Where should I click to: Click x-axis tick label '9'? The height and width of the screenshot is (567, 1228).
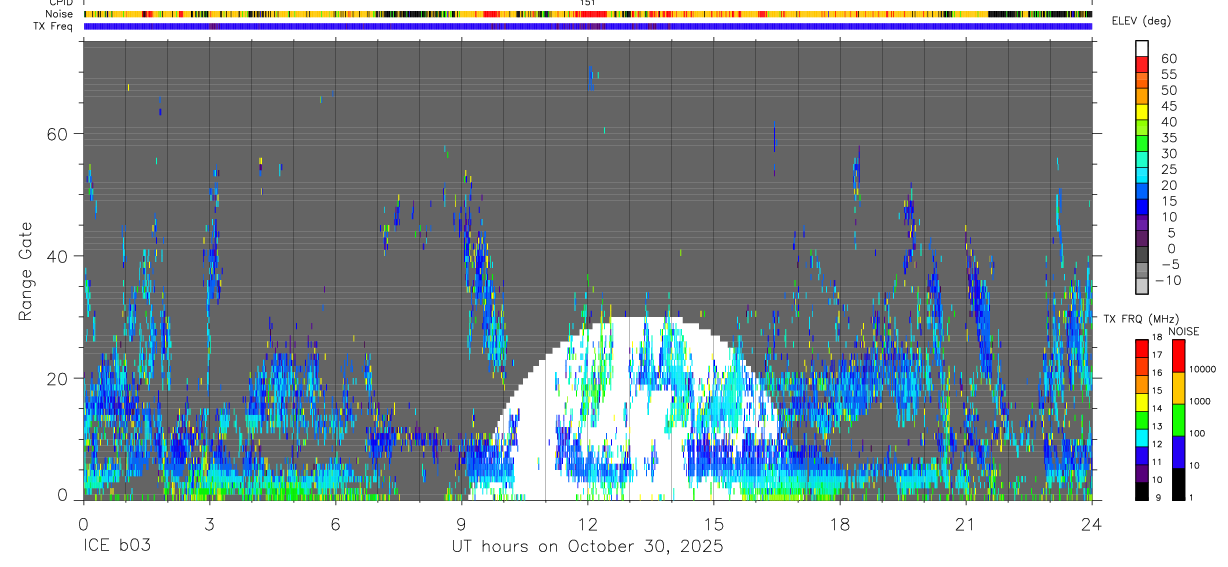point(461,523)
